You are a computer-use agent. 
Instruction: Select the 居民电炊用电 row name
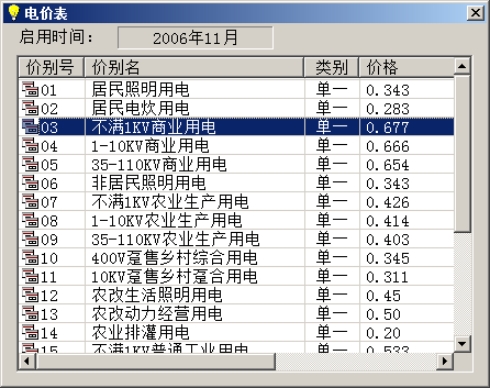coord(140,108)
